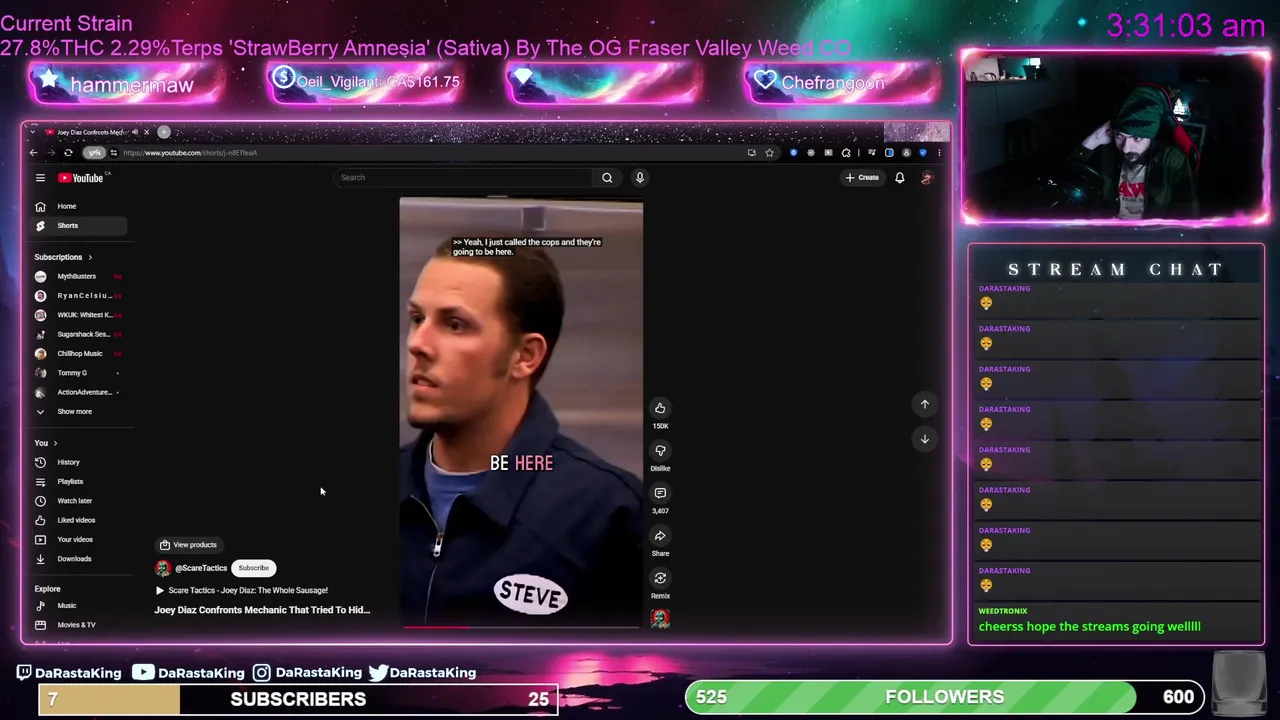
Task: Open Chillhop Music channel
Action: [x=80, y=354]
